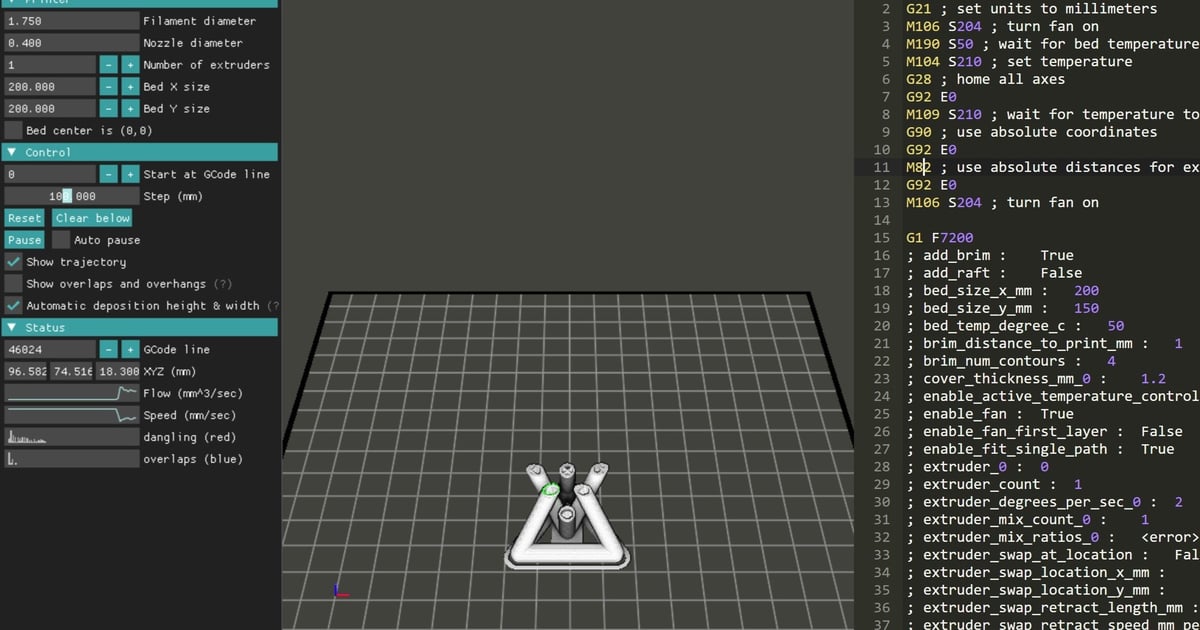This screenshot has width=1200, height=630.
Task: Click plus button for Bed X size
Action: (x=130, y=87)
